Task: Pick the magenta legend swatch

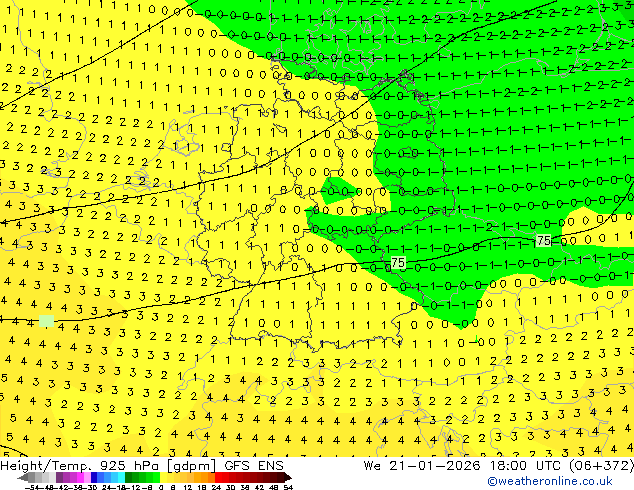Action: (x=80, y=477)
